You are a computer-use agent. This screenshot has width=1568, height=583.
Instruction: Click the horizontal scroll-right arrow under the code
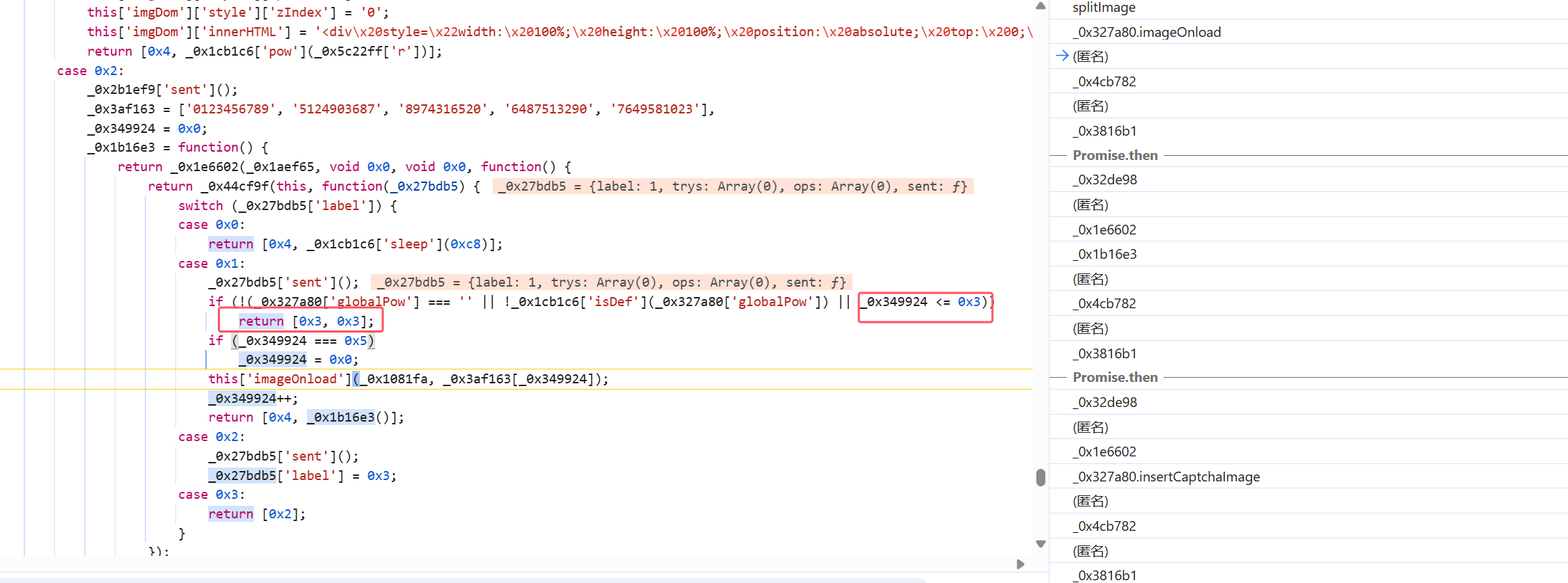pyautogui.click(x=1020, y=564)
